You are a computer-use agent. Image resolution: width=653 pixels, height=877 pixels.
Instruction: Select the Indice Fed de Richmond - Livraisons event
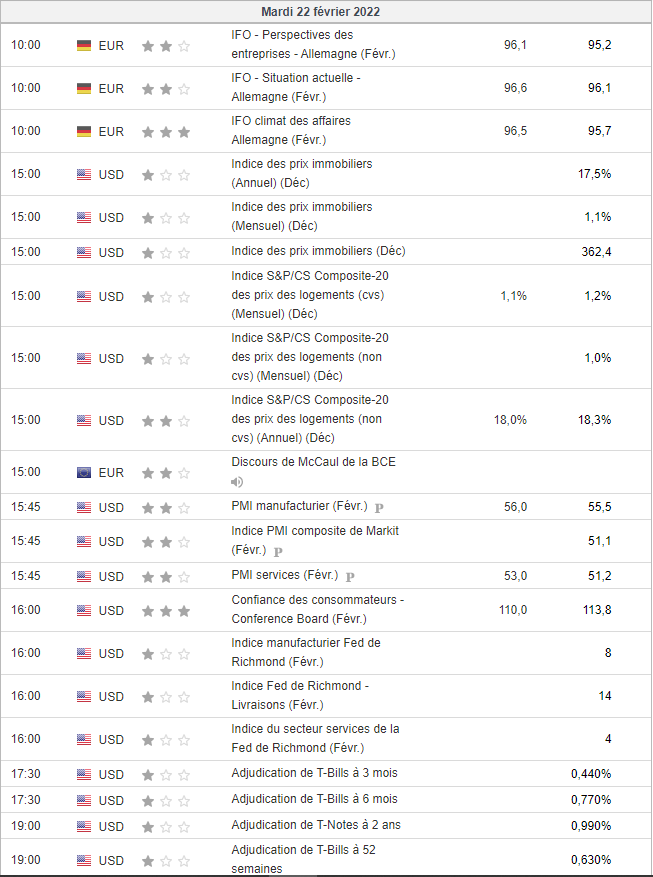point(300,695)
